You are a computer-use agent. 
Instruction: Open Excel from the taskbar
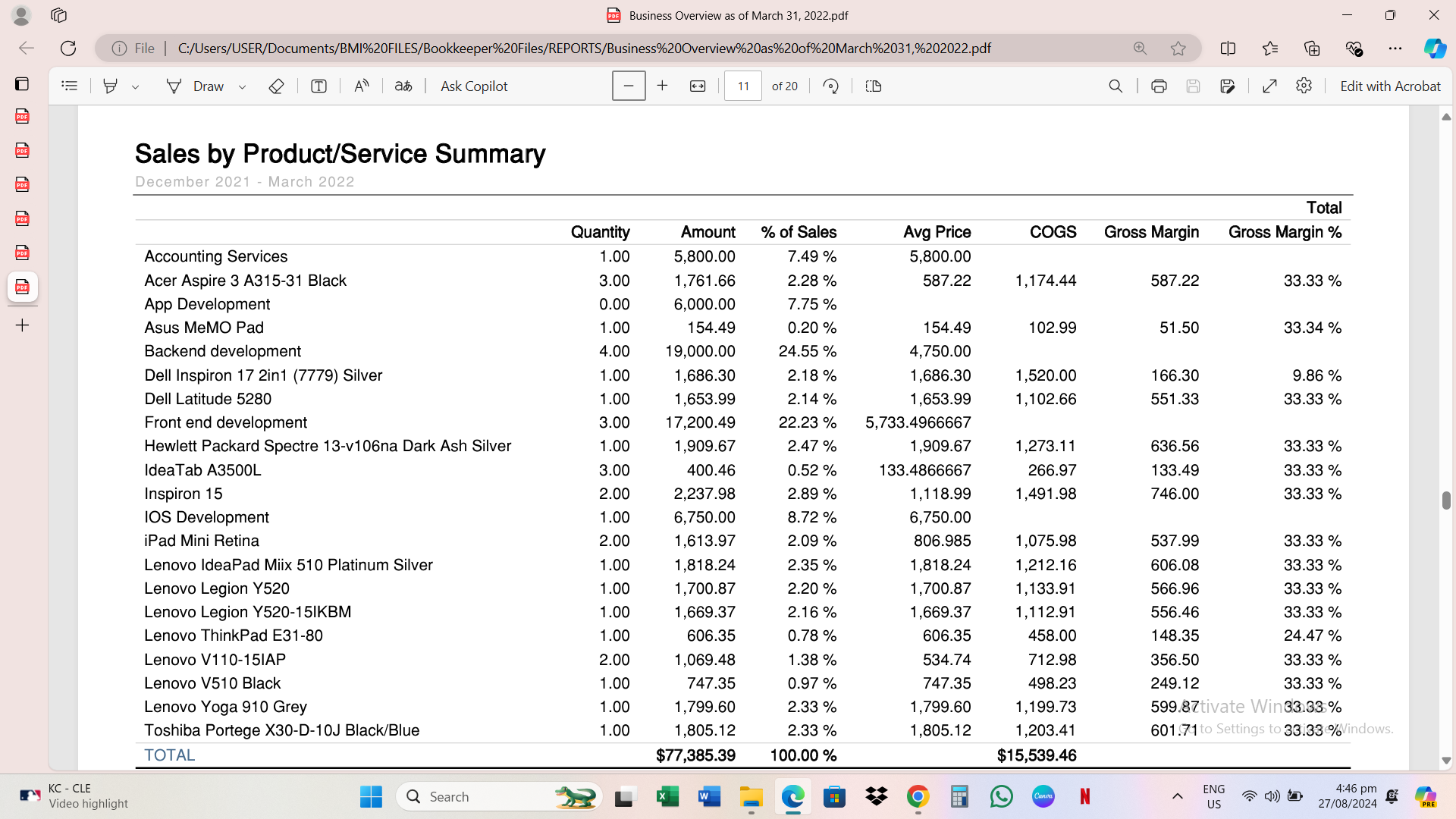[x=667, y=796]
